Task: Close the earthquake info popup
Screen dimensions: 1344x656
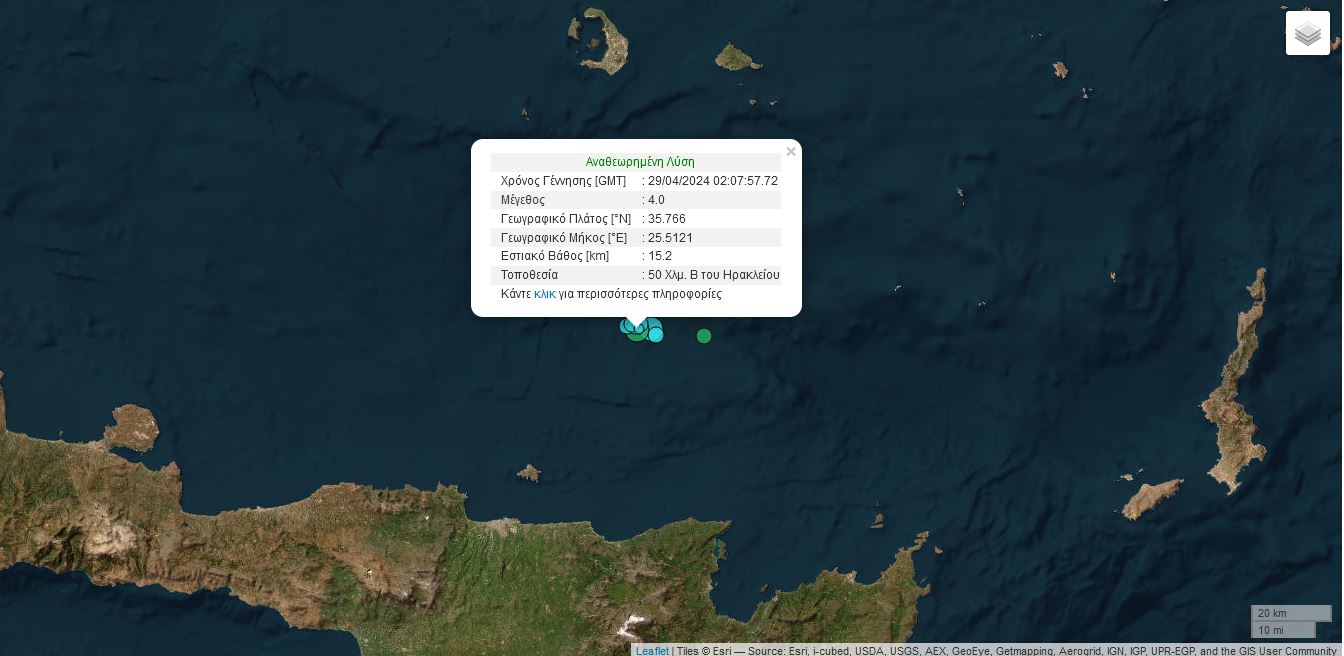Action: click(791, 152)
